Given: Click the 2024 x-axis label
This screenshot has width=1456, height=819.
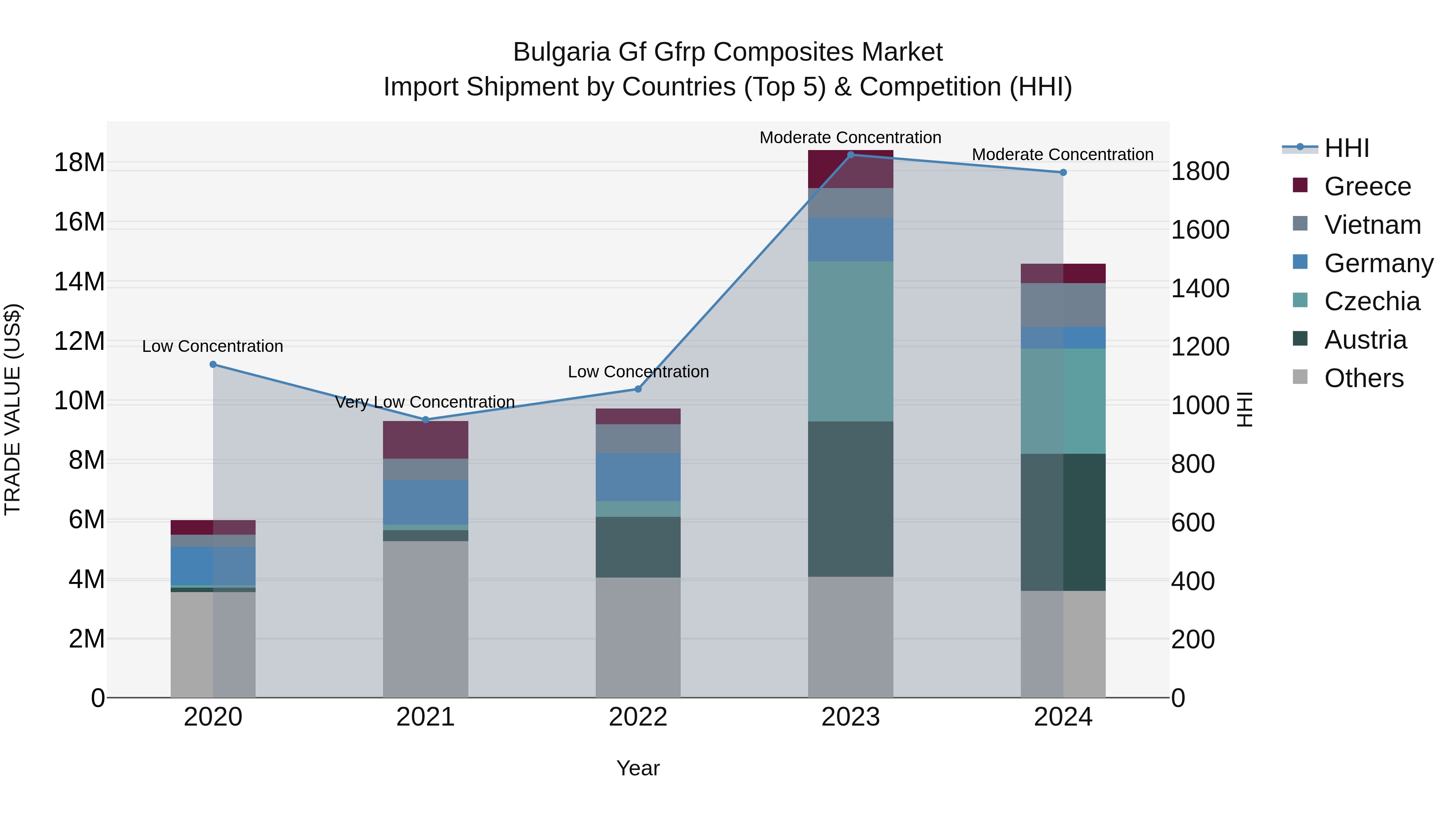Looking at the screenshot, I should coord(1063,717).
